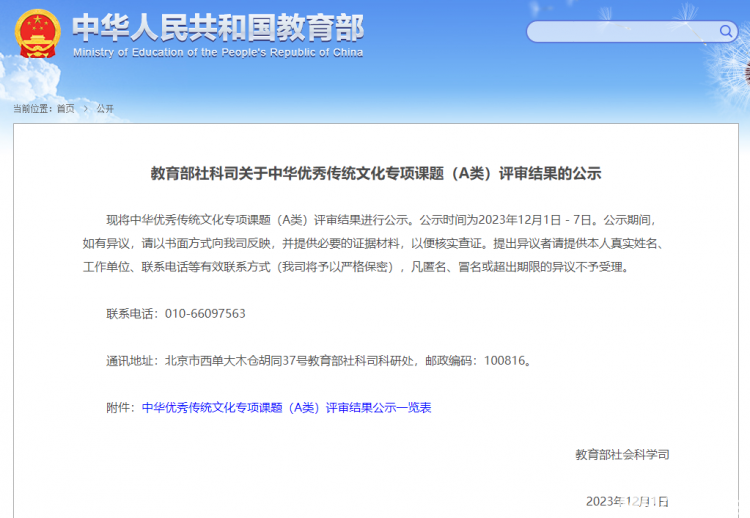Viewport: 750px width, 518px height.
Task: Click the 中华人民共和国教育部 site title
Action: point(218,28)
